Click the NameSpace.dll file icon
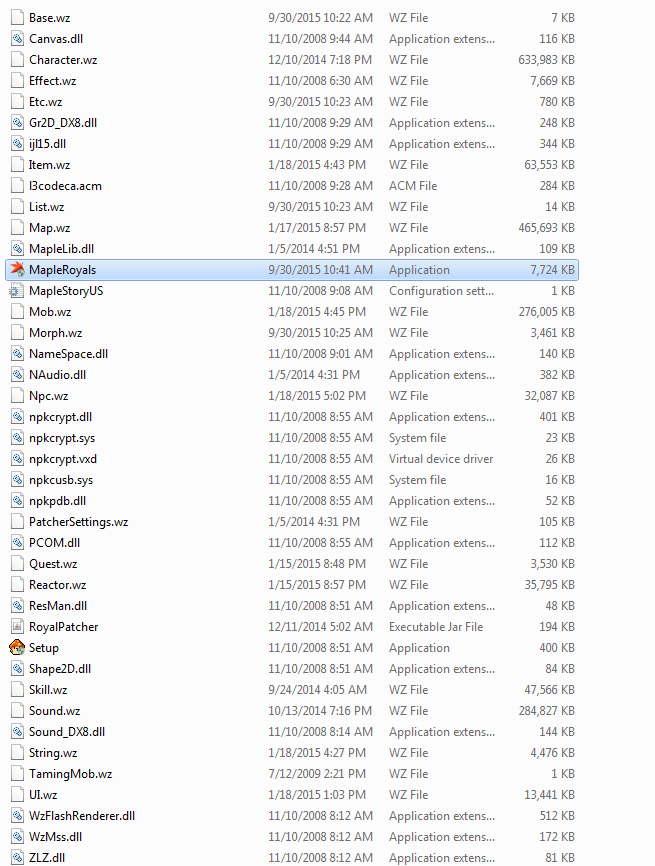 (18, 353)
